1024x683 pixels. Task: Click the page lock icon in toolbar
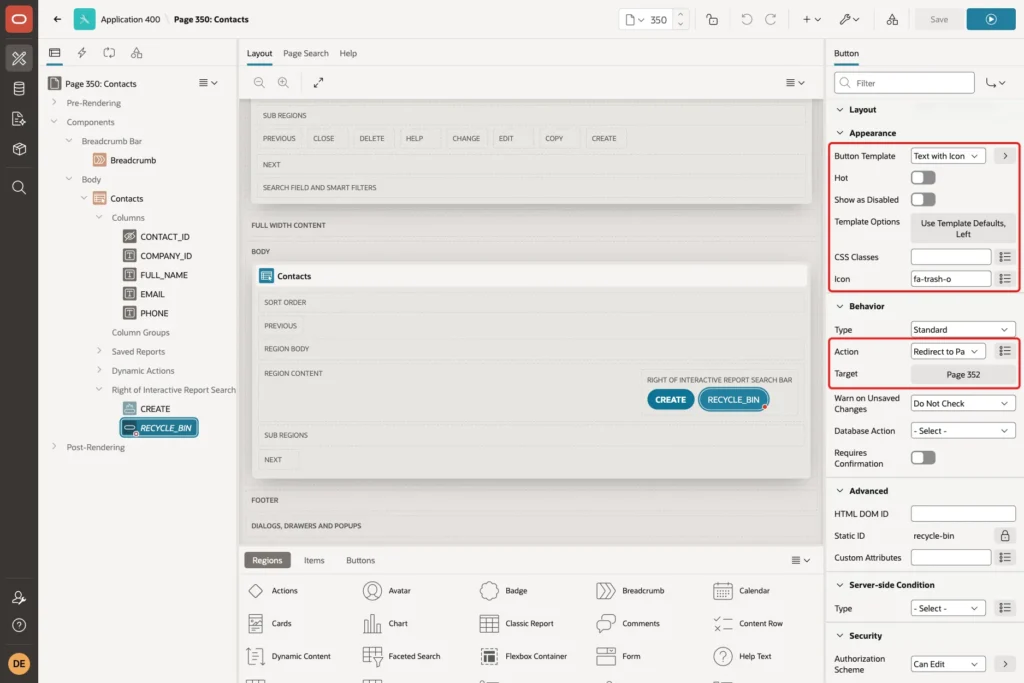[712, 20]
